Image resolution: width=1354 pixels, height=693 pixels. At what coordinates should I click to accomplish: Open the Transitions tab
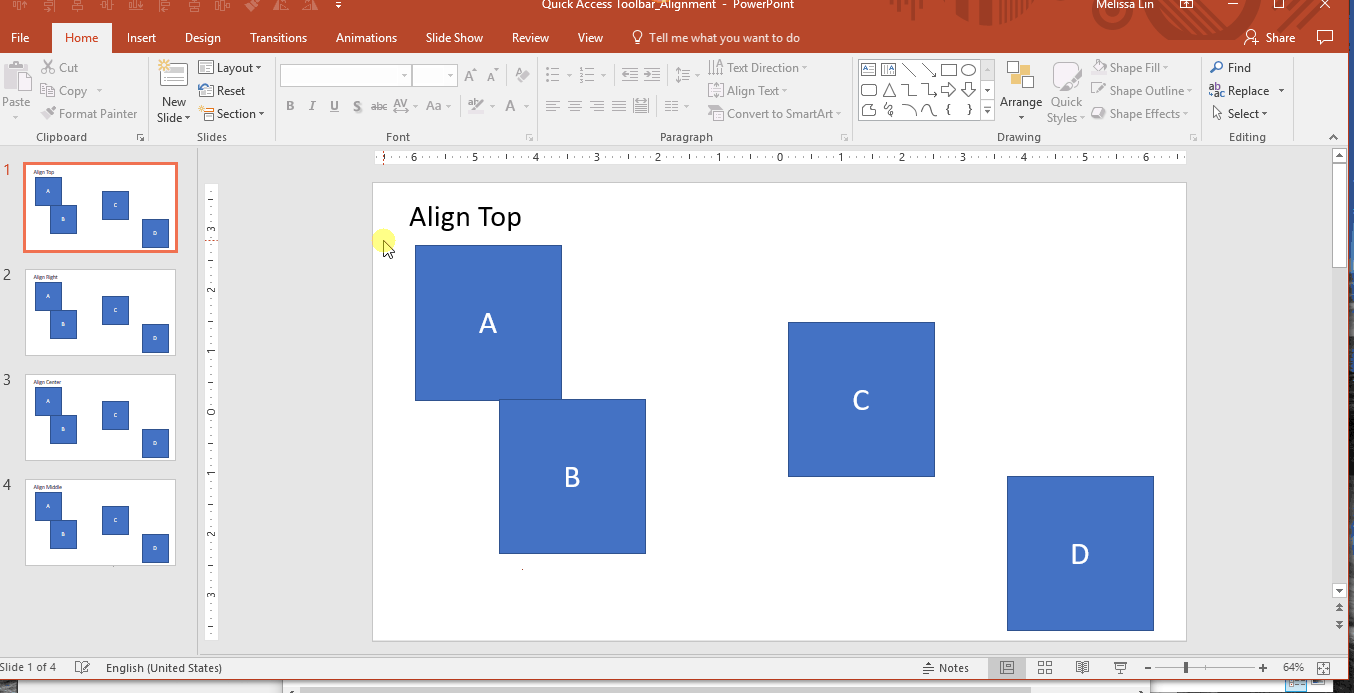pos(278,38)
